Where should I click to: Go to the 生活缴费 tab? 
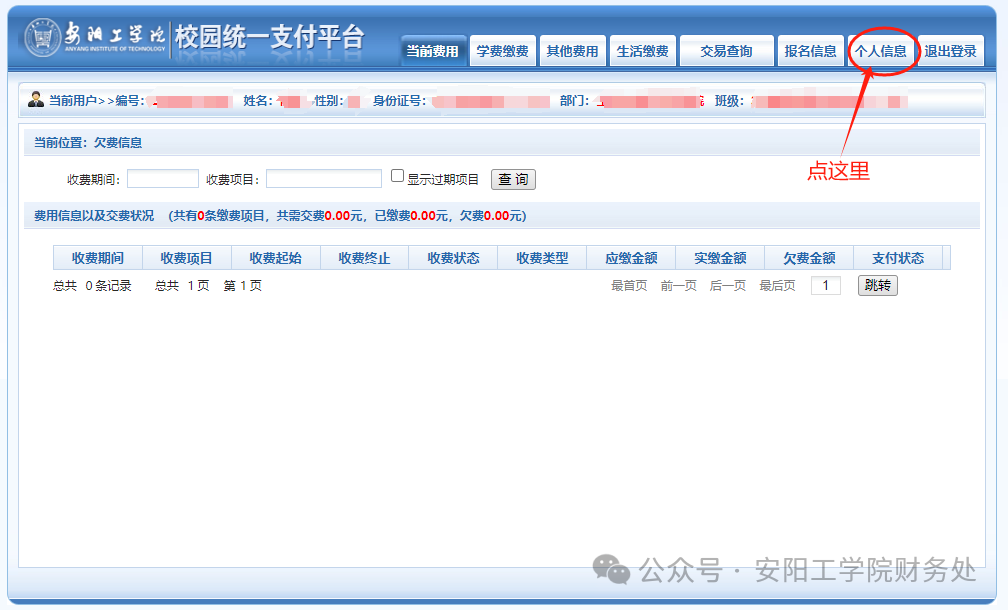pyautogui.click(x=642, y=52)
